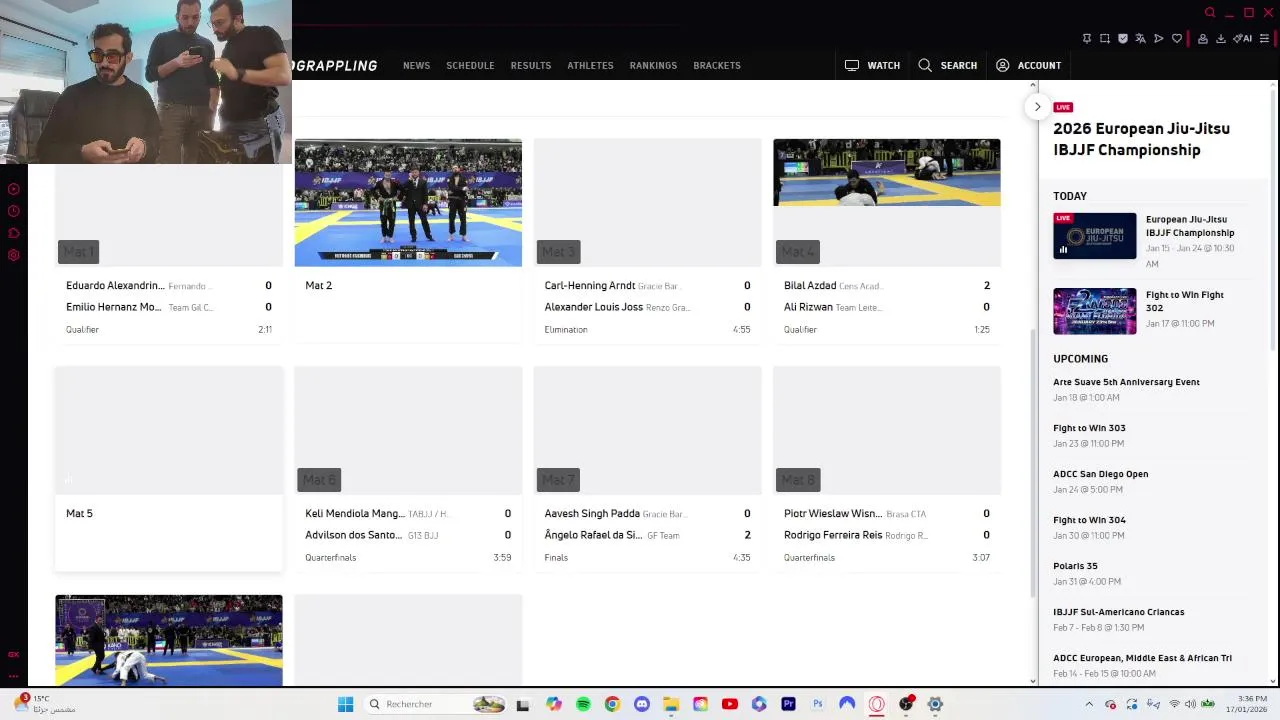Viewport: 1280px width, 720px height.
Task: Open the Fight to Win Fight 302 event link
Action: pyautogui.click(x=1184, y=301)
